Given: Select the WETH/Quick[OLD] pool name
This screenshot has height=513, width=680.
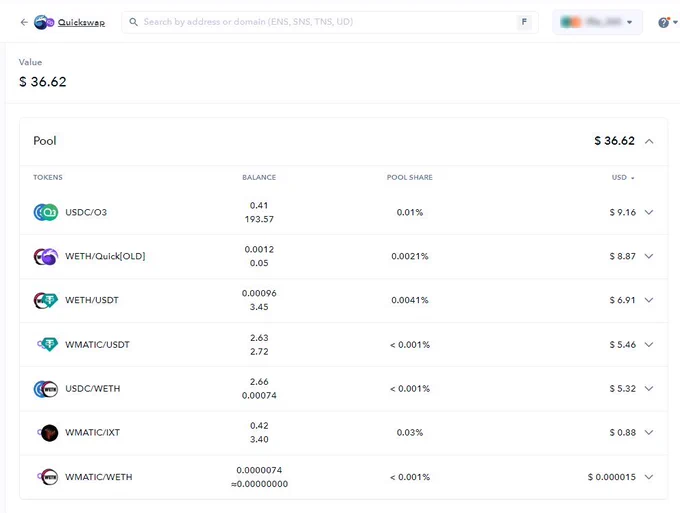Looking at the screenshot, I should 105,256.
